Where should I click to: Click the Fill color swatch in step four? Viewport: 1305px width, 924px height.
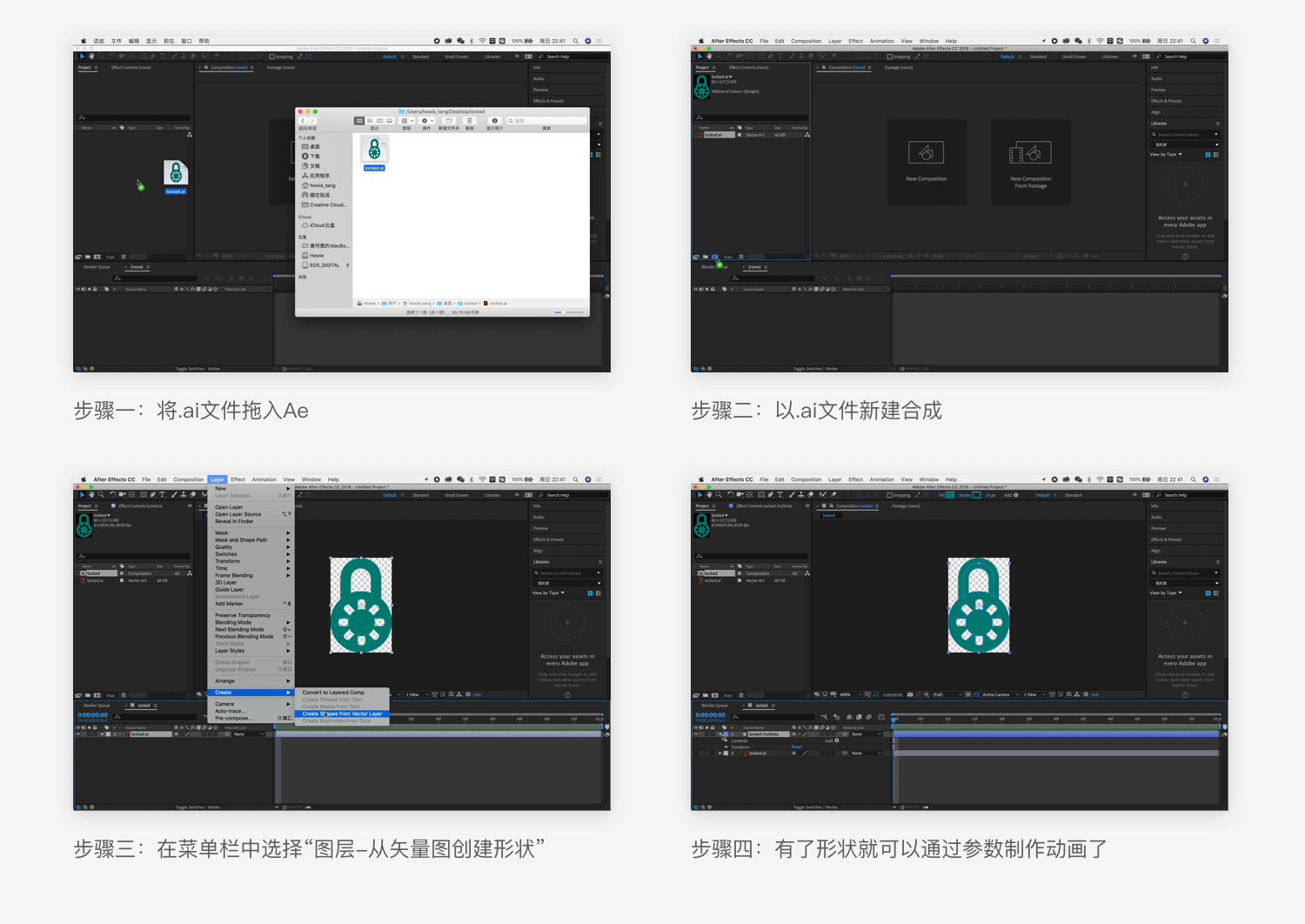[x=950, y=495]
